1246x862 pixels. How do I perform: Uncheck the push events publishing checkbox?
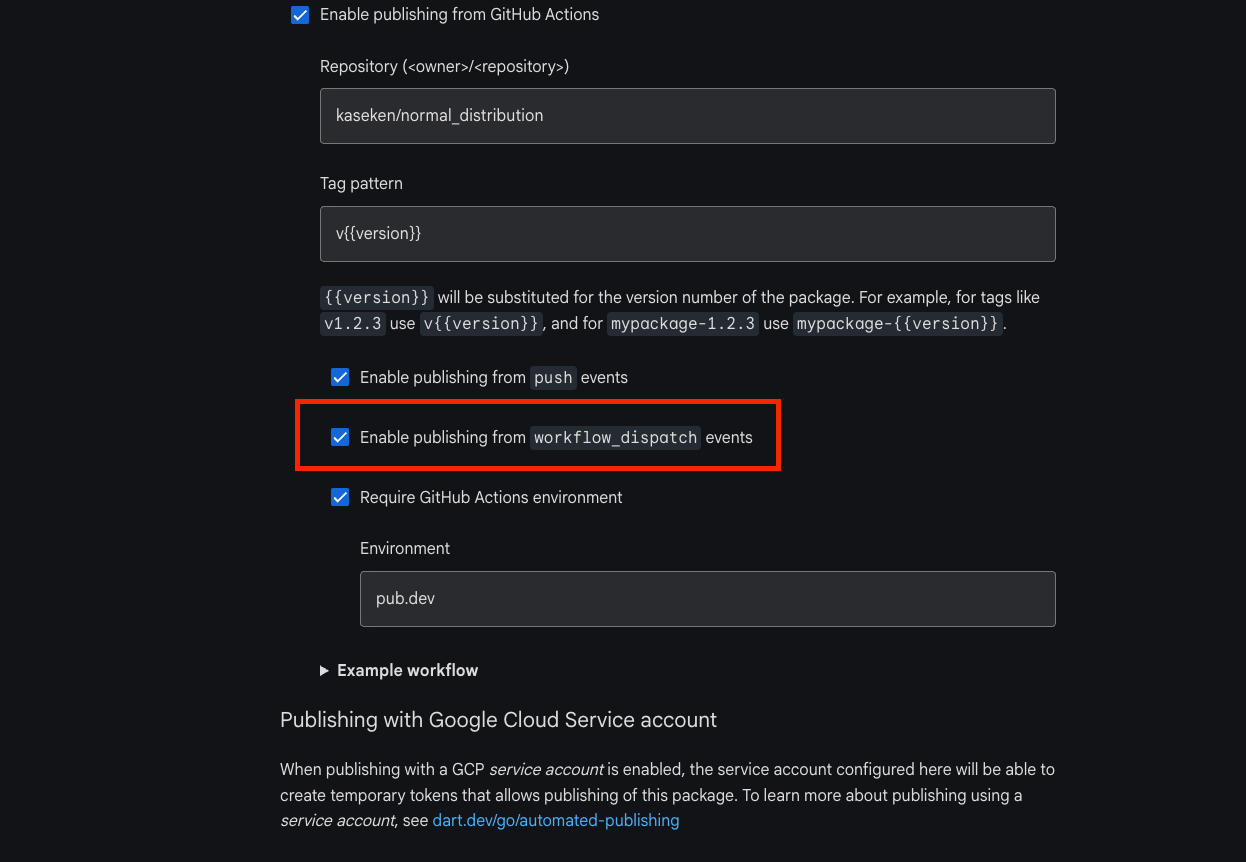[x=340, y=377]
